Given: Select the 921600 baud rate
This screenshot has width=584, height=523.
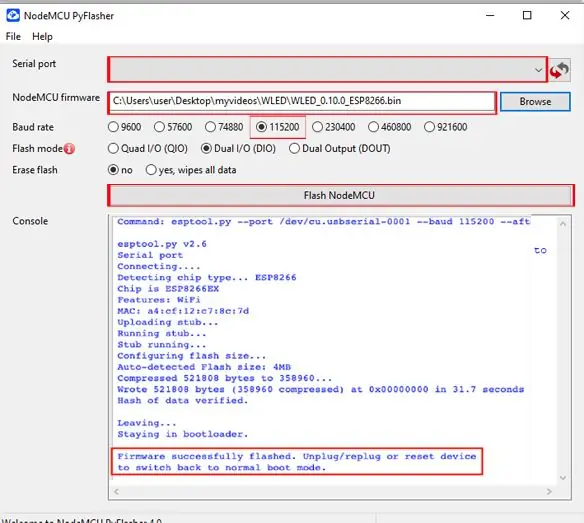Looking at the screenshot, I should [445, 127].
